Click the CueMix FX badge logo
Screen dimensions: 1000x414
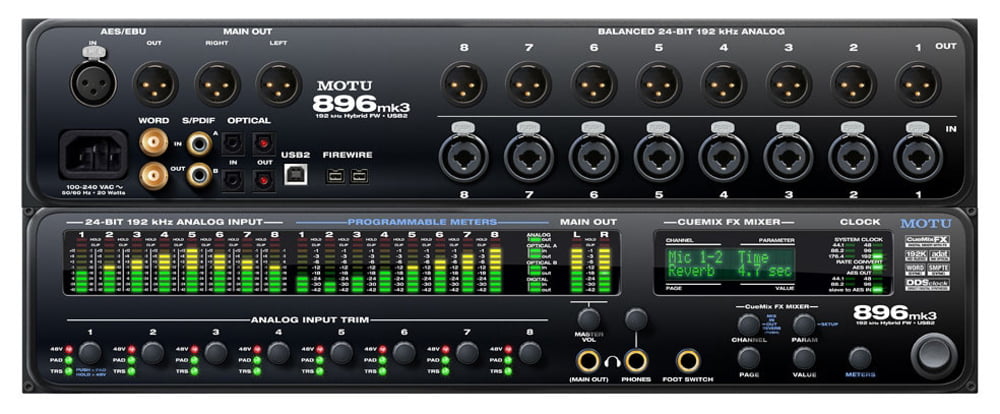tap(928, 241)
